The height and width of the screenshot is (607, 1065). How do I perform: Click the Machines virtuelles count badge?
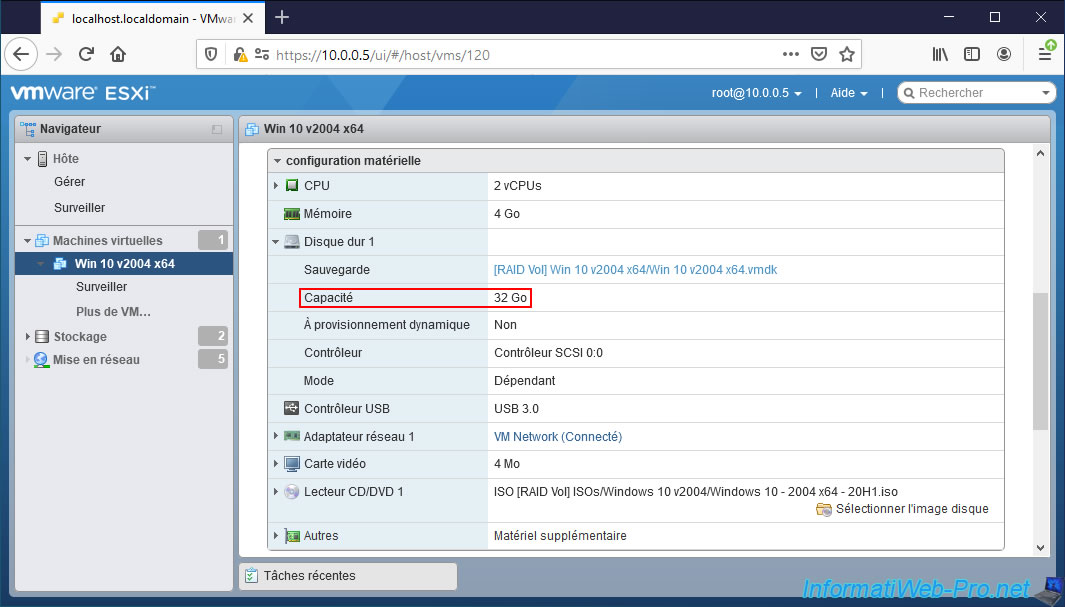(x=213, y=240)
